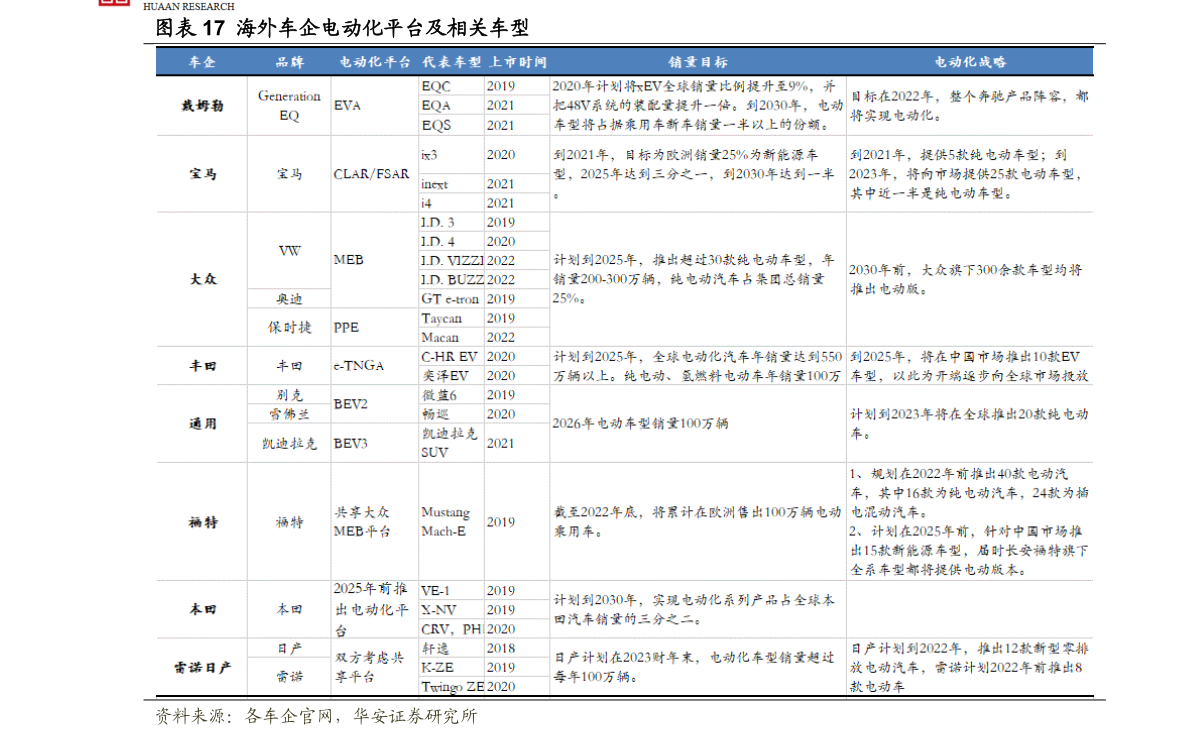Viewport: 1191px width, 745px height.
Task: Click the 雪佛兰 brand cell
Action: pos(289,415)
